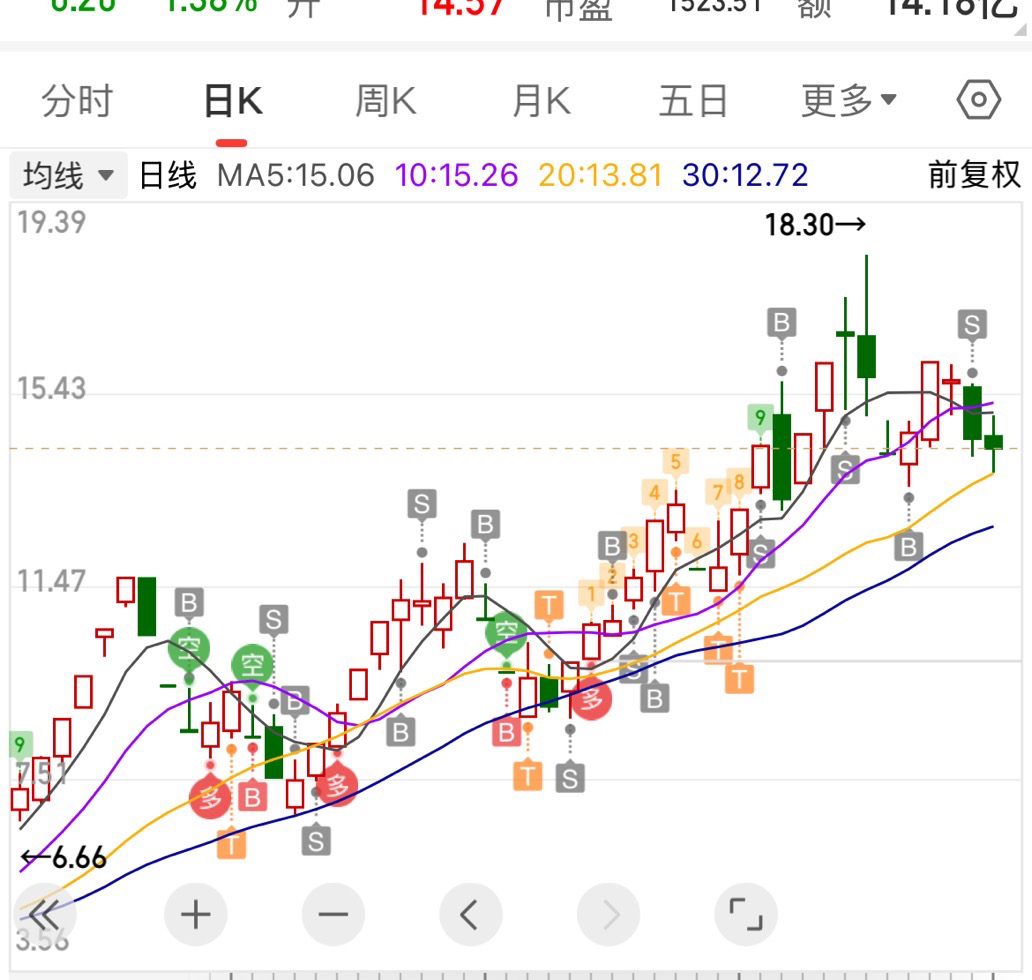The width and height of the screenshot is (1032, 980).
Task: Tap the 11.47 price axis label
Action: click(51, 581)
